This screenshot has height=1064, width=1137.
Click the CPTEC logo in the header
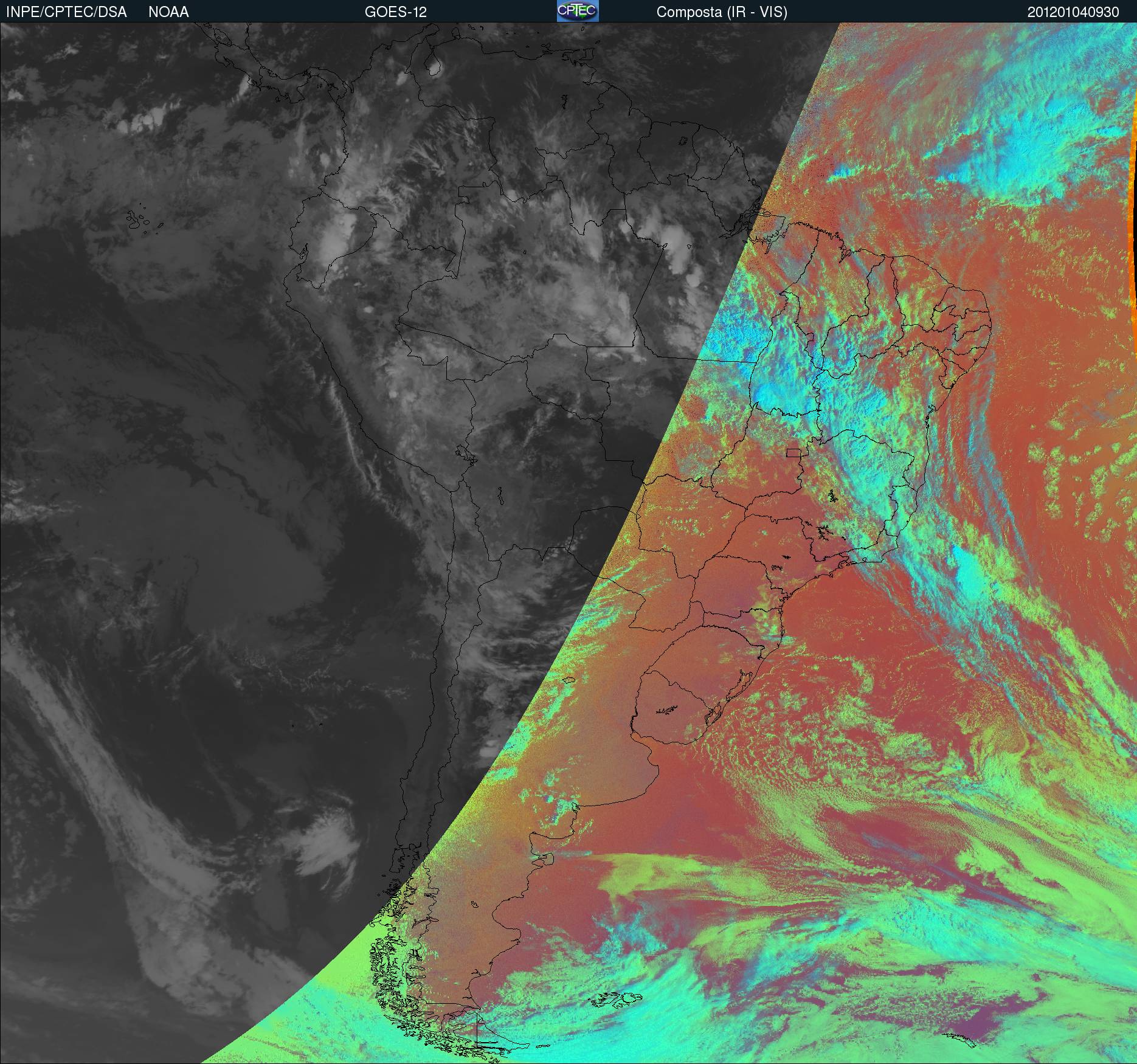pos(578,11)
